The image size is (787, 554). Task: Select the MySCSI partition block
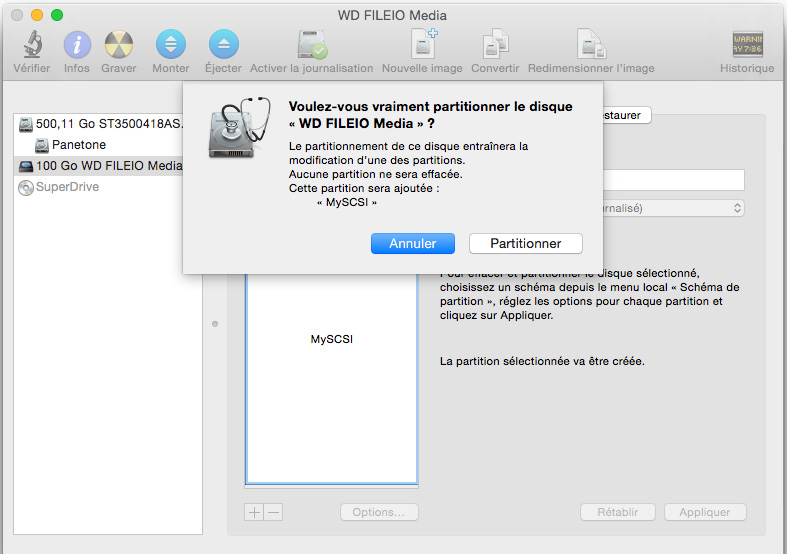pyautogui.click(x=331, y=379)
